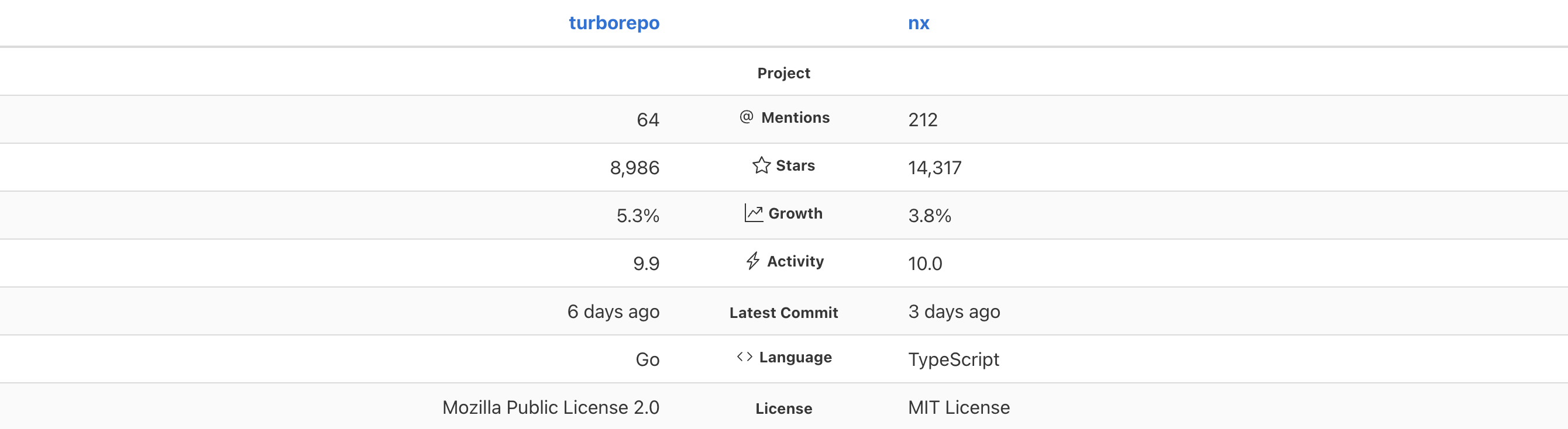Open the nx project link

click(x=918, y=23)
